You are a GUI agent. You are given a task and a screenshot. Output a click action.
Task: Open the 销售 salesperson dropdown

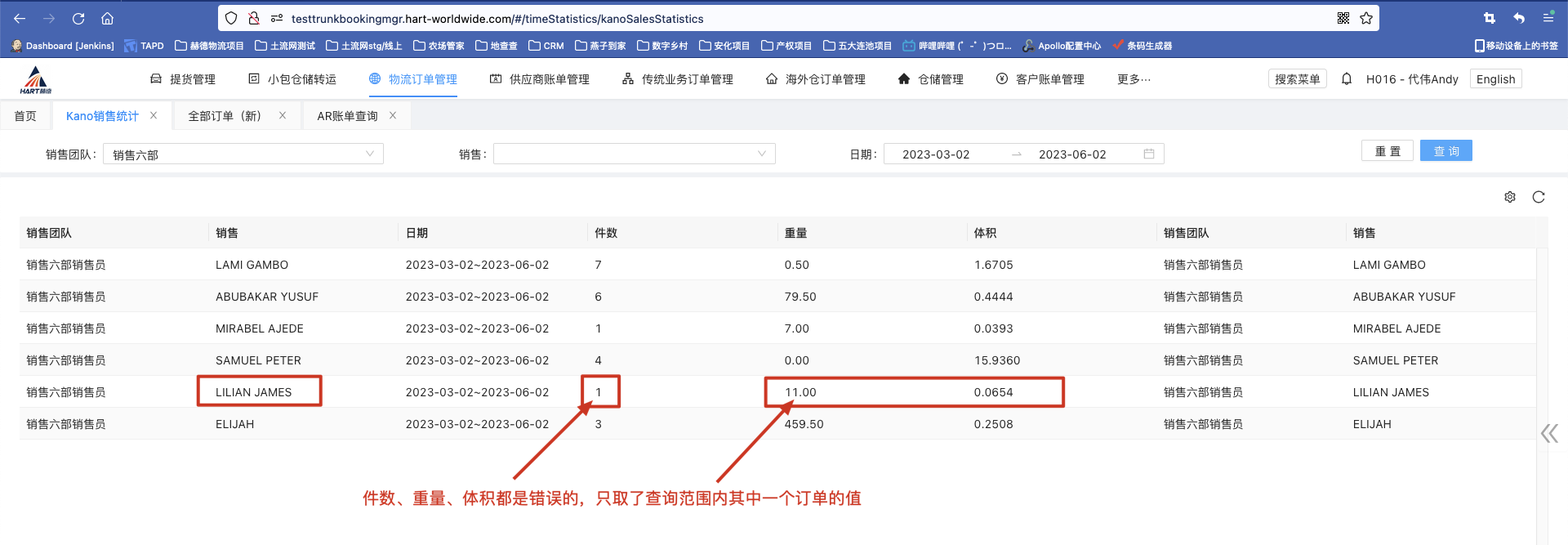pyautogui.click(x=634, y=154)
